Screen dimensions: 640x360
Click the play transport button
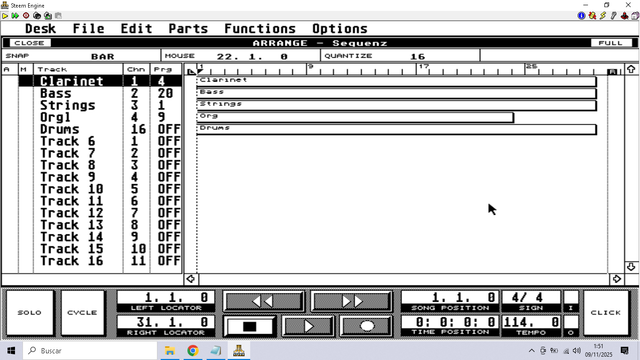(308, 327)
